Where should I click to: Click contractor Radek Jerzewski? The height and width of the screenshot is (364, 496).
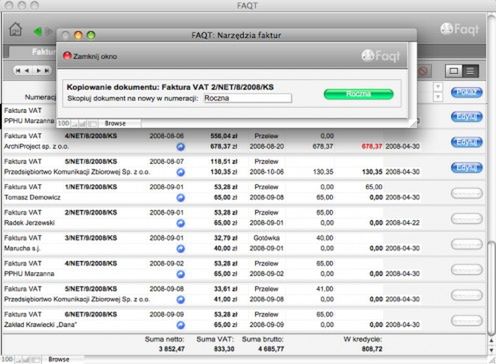pyautogui.click(x=29, y=223)
